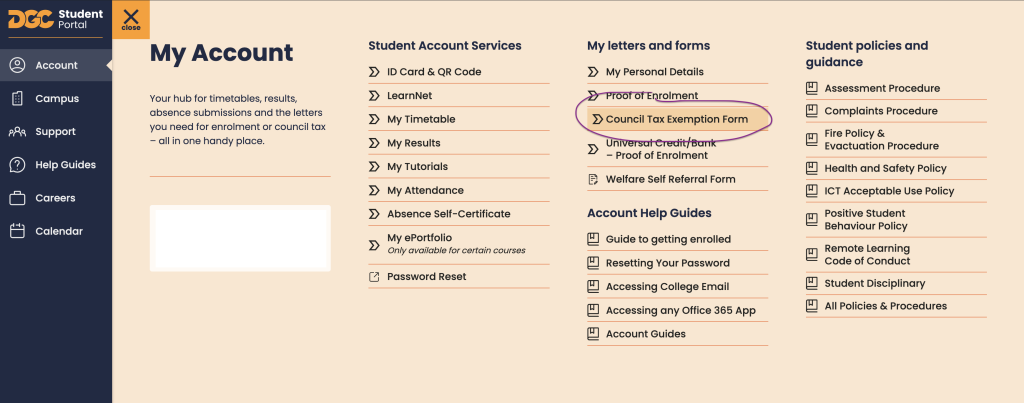Click the Help Guides question mark icon
The width and height of the screenshot is (1024, 403).
(17, 165)
